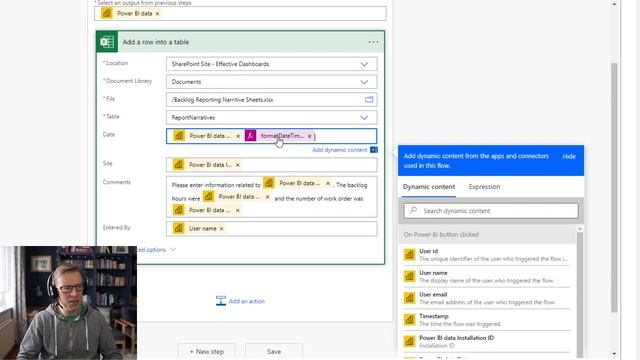Insert Power BI data Installation ID content
640x360 pixels.
pos(487,341)
